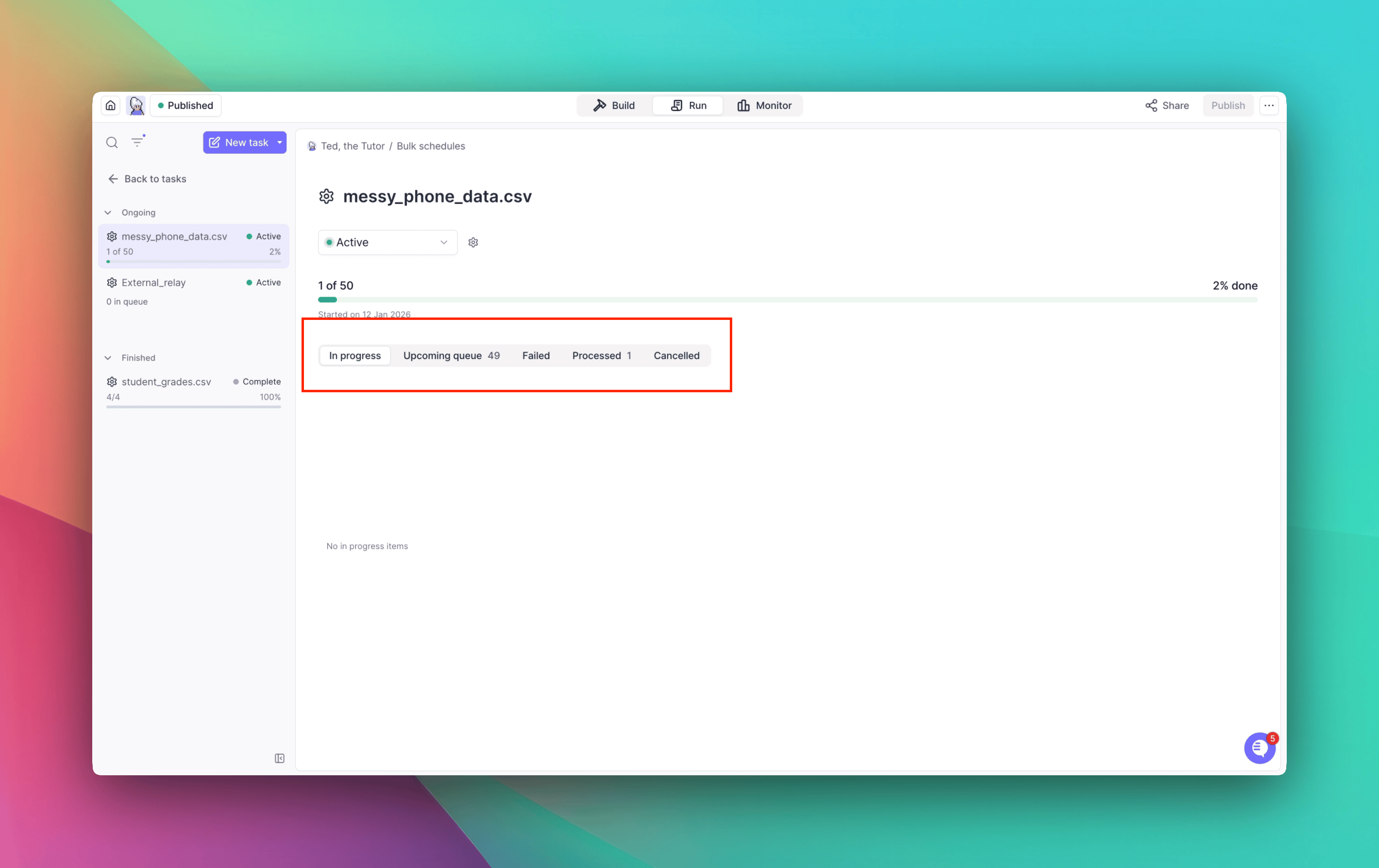Image resolution: width=1379 pixels, height=868 pixels.
Task: Switch to the Run tab
Action: pos(688,105)
